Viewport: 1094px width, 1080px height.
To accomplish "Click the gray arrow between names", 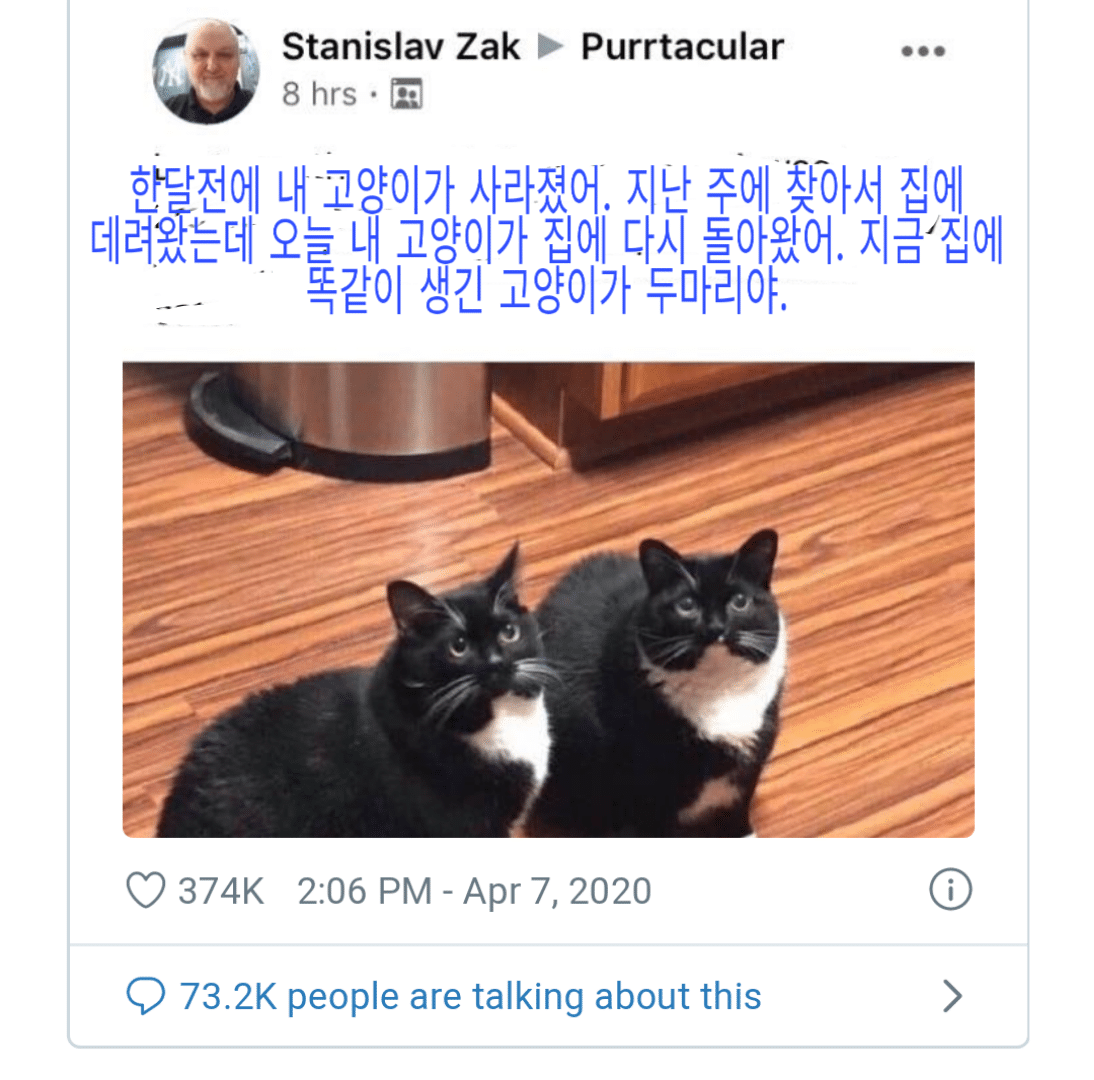I will click(550, 47).
